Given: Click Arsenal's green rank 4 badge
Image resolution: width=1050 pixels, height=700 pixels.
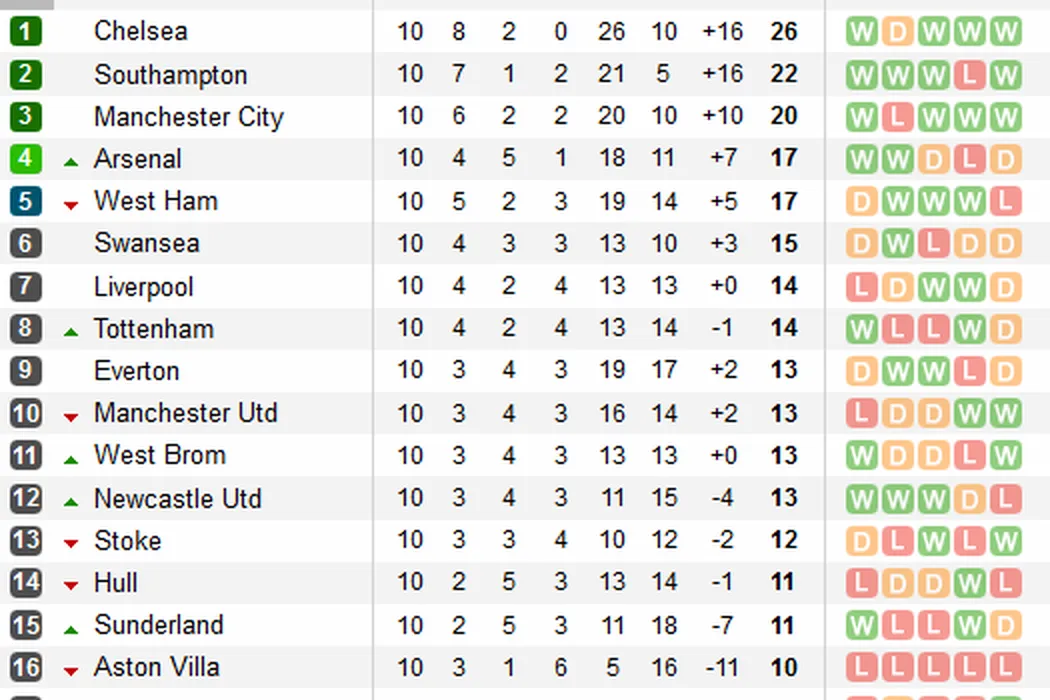Looking at the screenshot, I should pos(25,159).
